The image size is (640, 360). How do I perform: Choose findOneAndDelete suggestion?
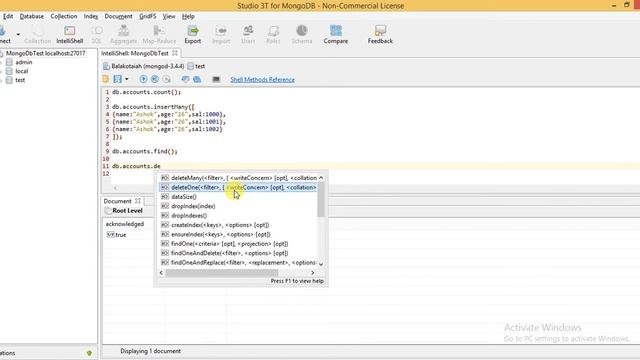[x=239, y=253]
